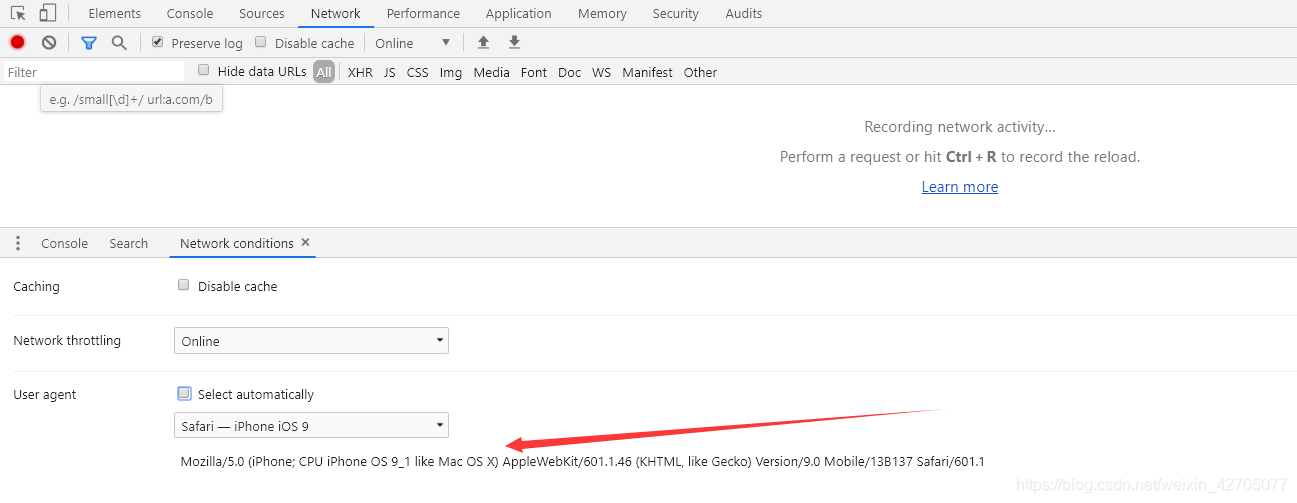Click the Caching label
The height and width of the screenshot is (503, 1297).
(x=37, y=286)
